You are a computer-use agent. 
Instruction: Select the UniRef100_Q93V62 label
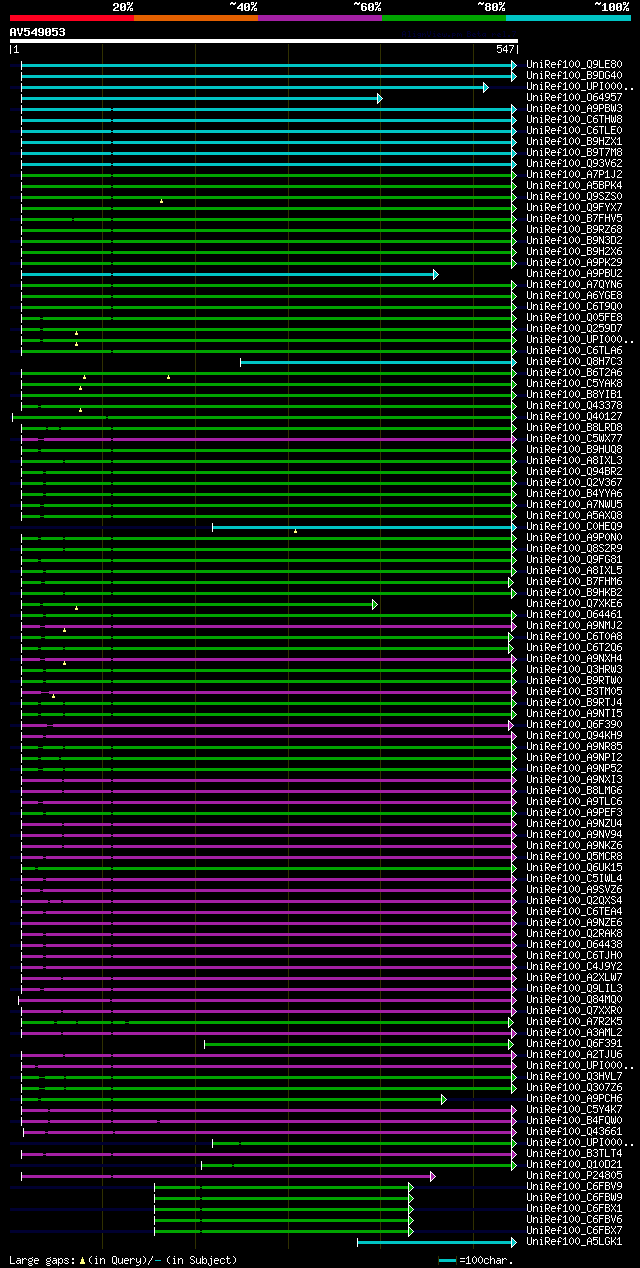[x=574, y=163]
